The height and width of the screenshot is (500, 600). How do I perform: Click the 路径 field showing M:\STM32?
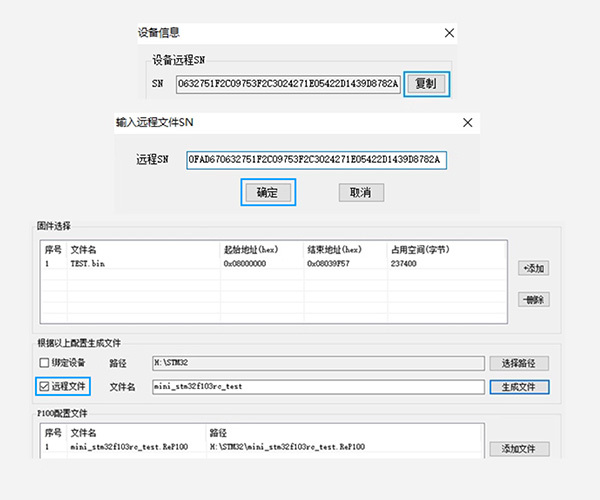[x=316, y=362]
